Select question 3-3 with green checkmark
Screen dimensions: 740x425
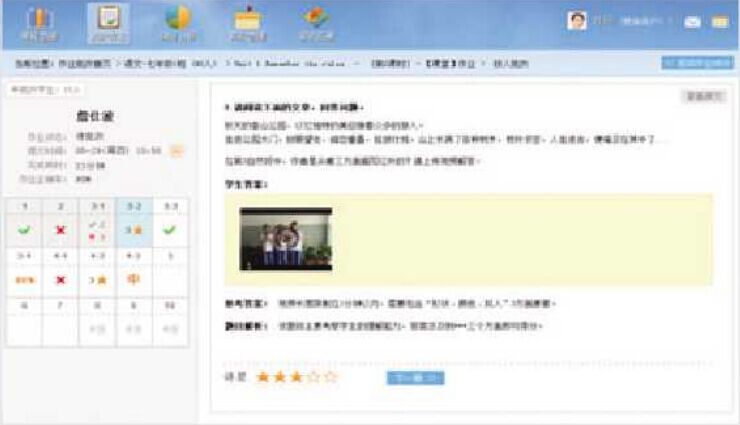(171, 229)
